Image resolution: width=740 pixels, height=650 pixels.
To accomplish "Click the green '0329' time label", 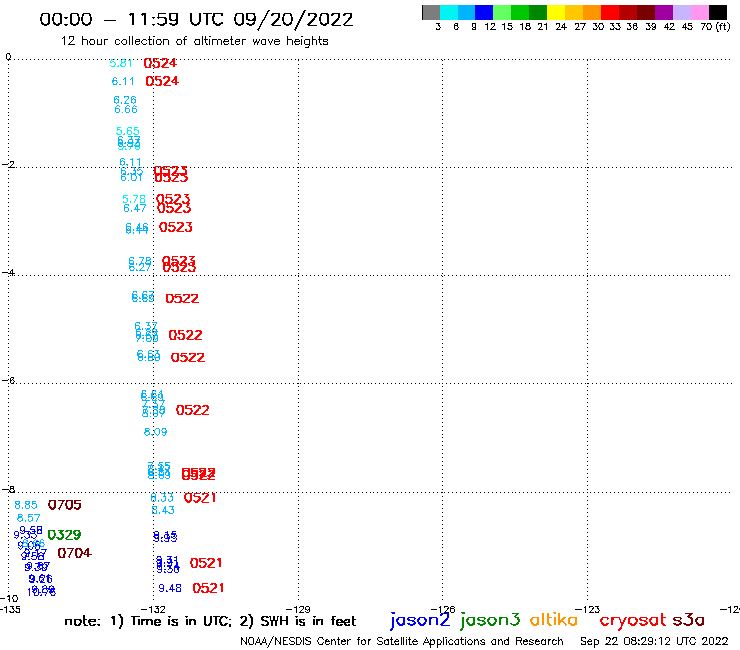I will click(x=65, y=535).
